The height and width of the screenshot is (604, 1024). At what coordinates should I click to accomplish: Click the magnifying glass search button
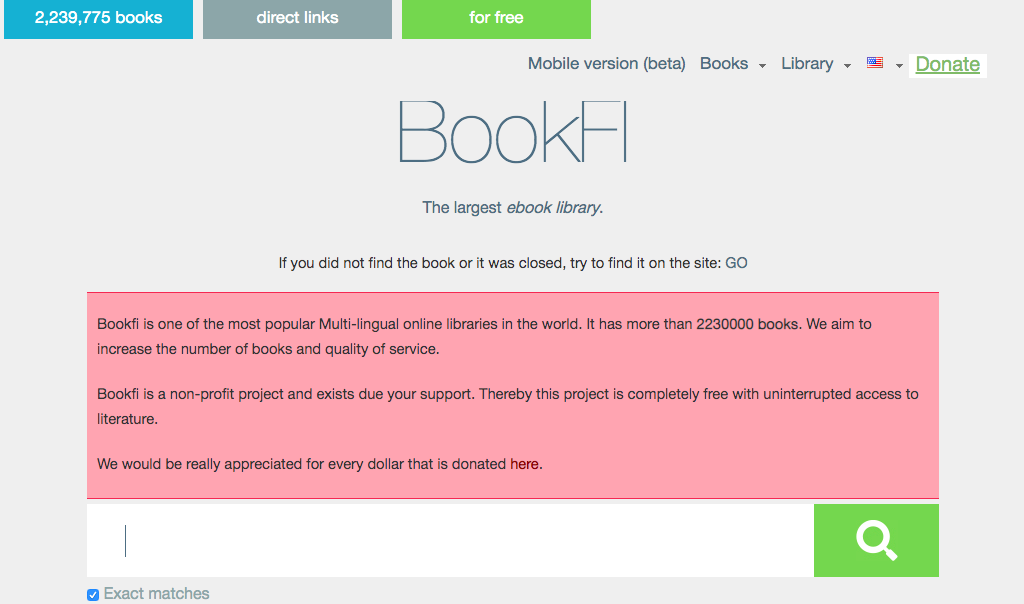(x=876, y=540)
